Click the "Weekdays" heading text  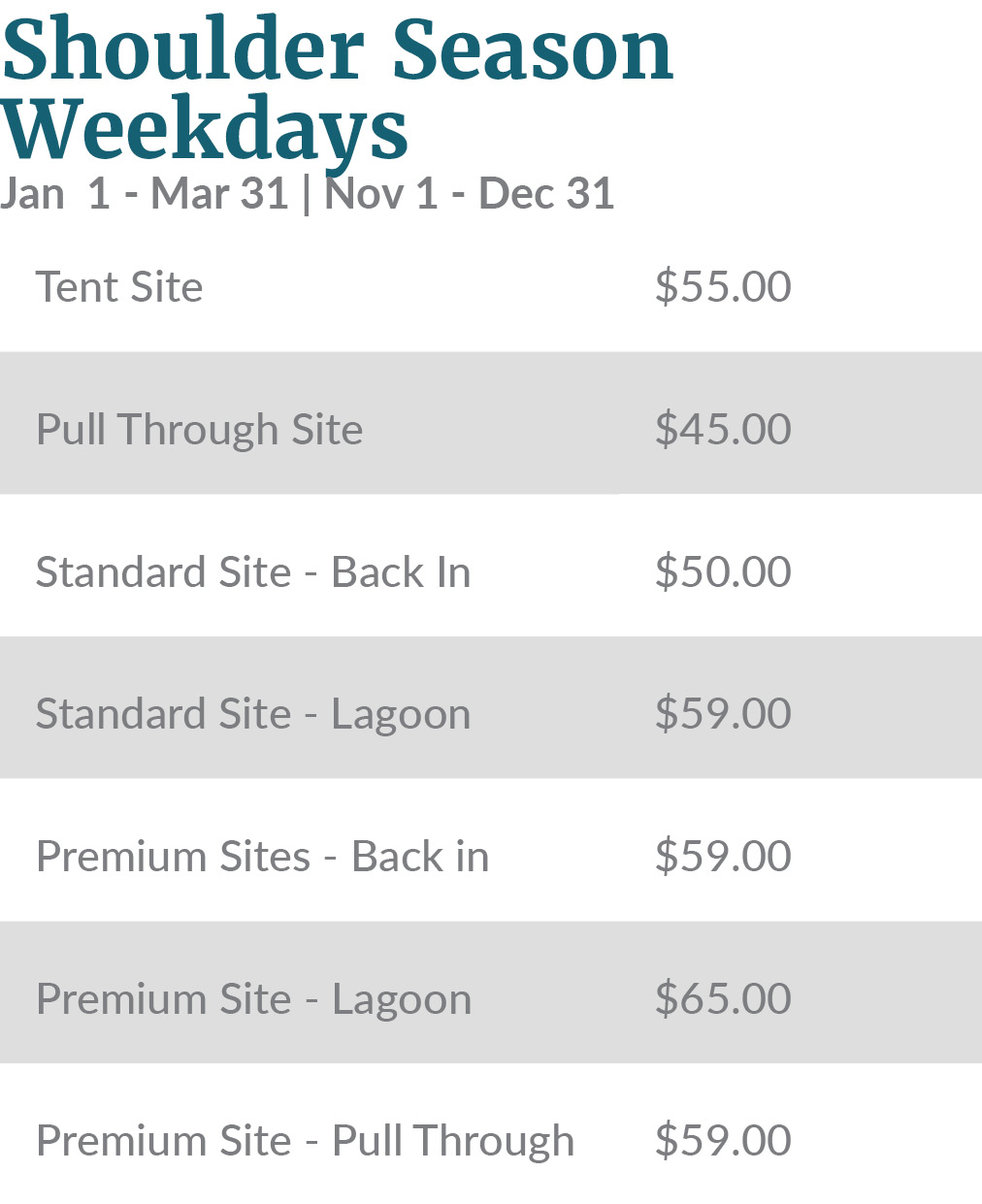204,129
